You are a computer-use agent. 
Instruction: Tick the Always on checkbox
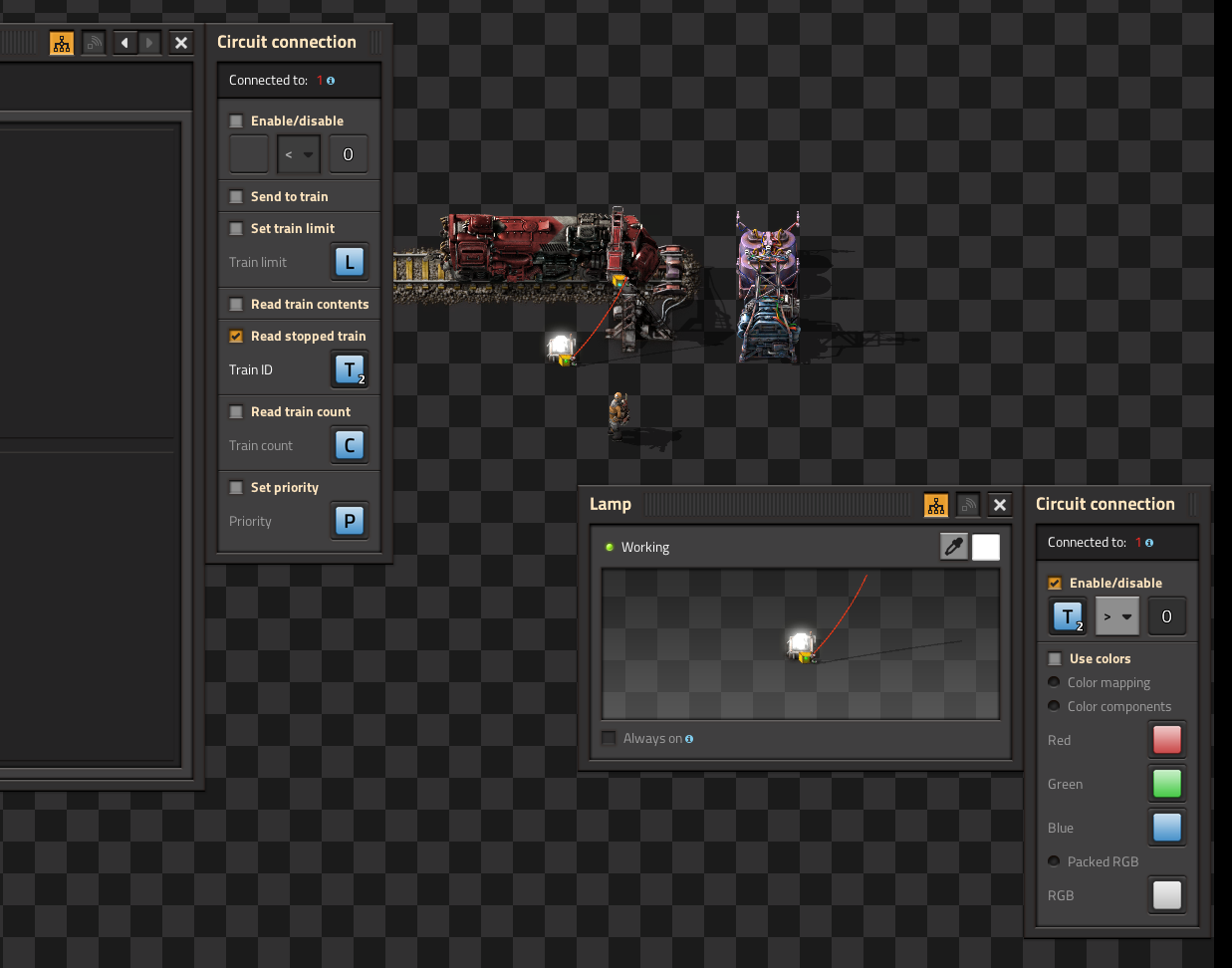click(x=609, y=738)
